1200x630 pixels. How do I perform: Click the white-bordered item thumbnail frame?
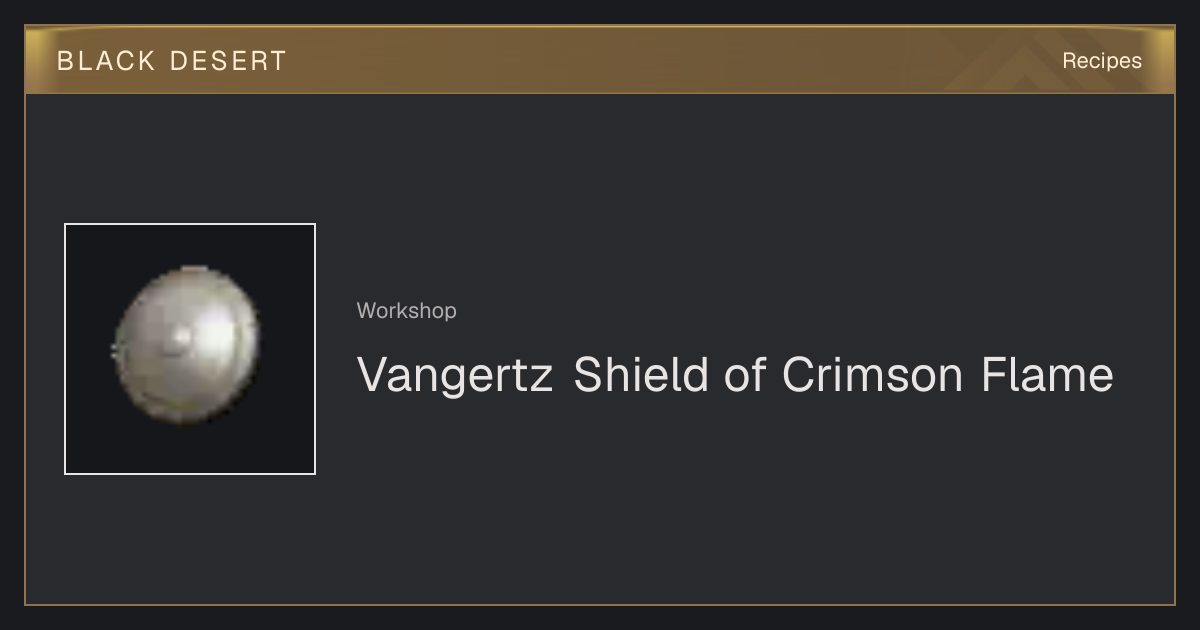190,349
